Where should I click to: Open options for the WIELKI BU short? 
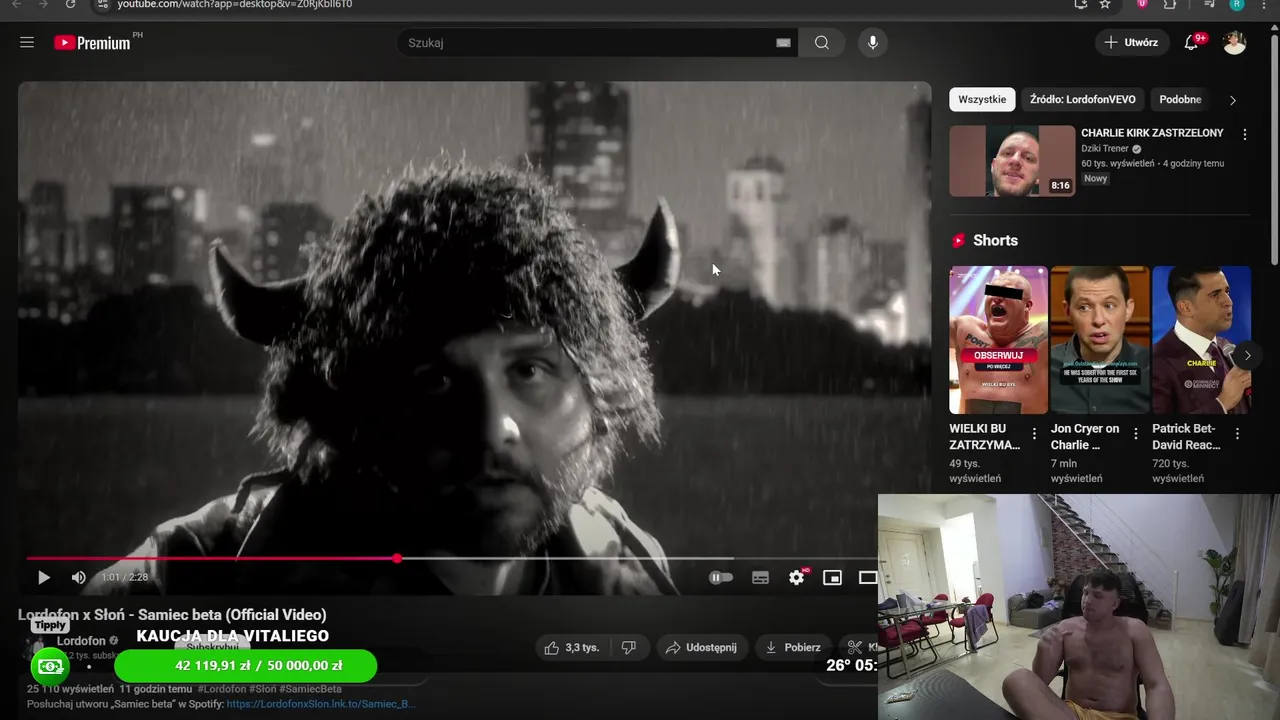(1035, 434)
